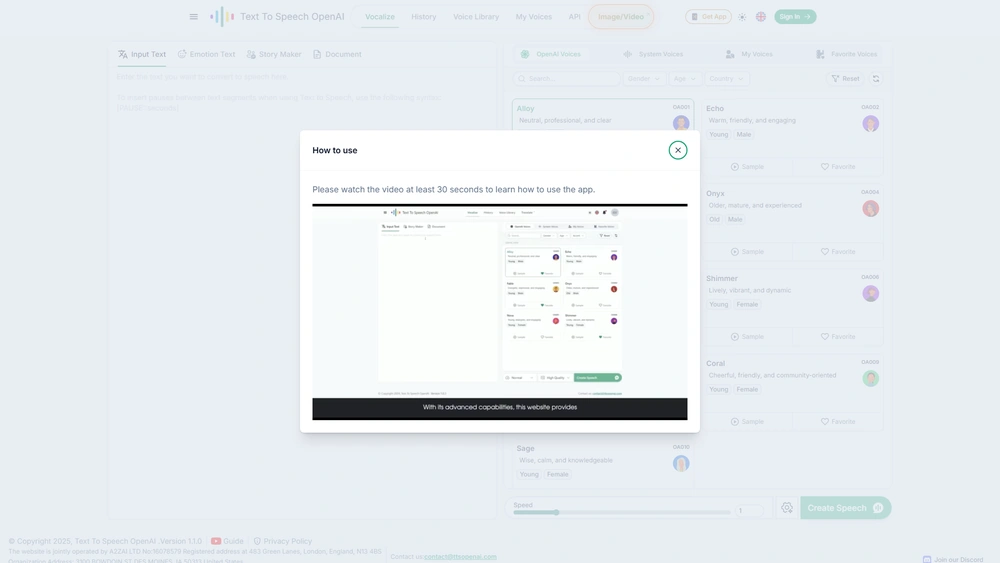The width and height of the screenshot is (1000, 563).
Task: Click the Join our Discord link
Action: [x=953, y=559]
